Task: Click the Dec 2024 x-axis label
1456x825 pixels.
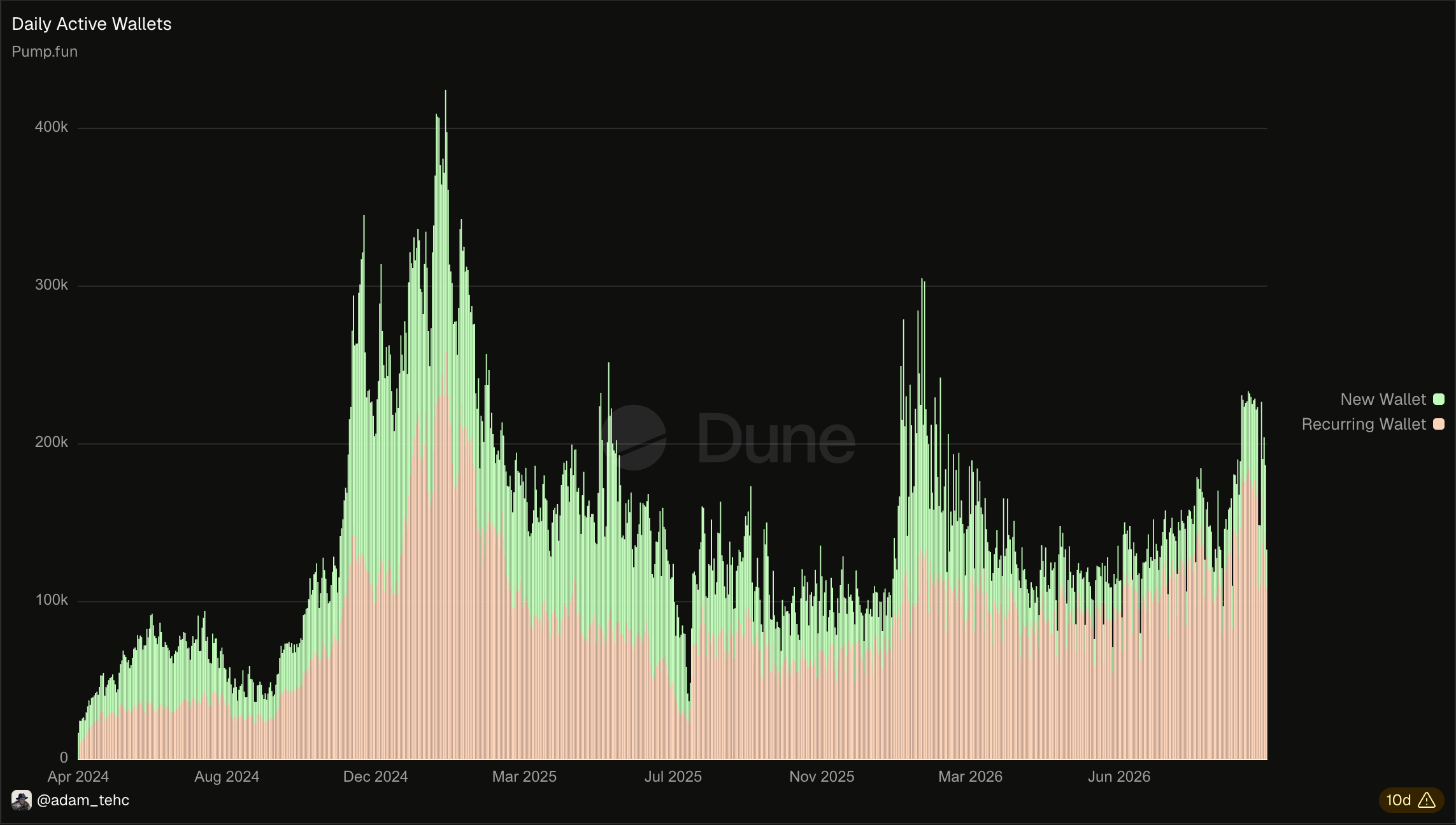Action: [375, 776]
